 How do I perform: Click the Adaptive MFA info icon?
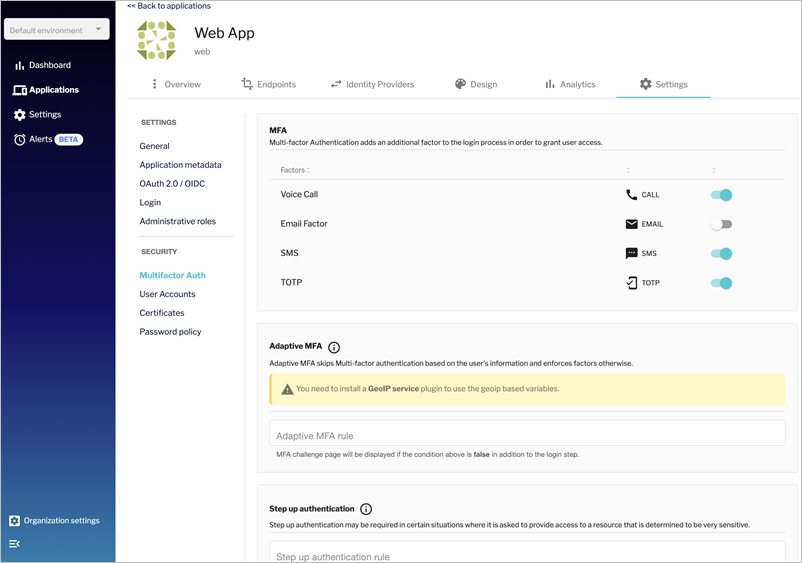(334, 347)
